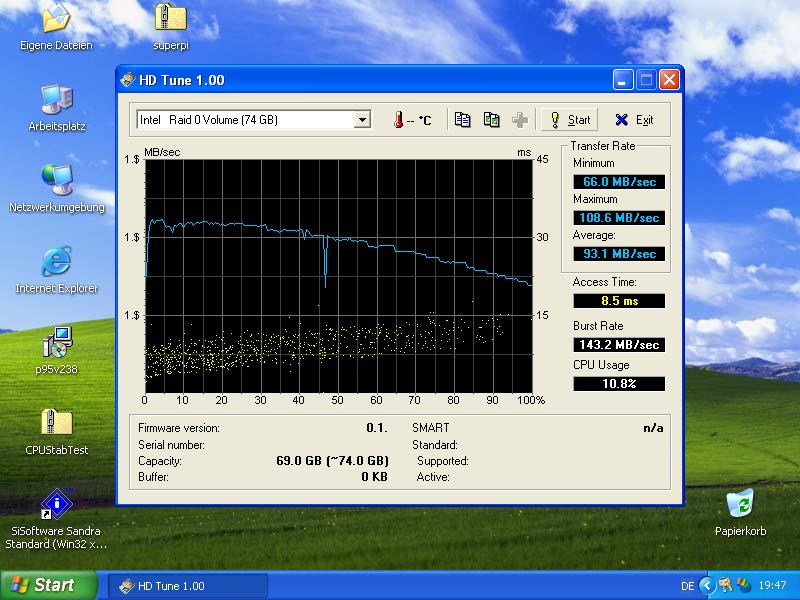The image size is (800, 600).
Task: Select the Average 93.1 MB/sec value
Action: pyautogui.click(x=619, y=254)
